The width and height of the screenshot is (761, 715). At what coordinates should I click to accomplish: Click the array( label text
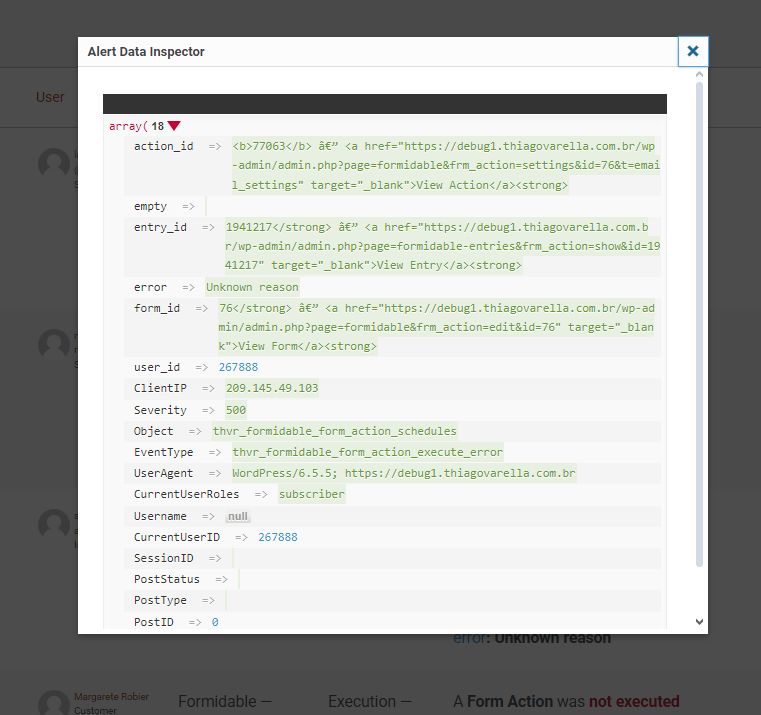tap(128, 126)
